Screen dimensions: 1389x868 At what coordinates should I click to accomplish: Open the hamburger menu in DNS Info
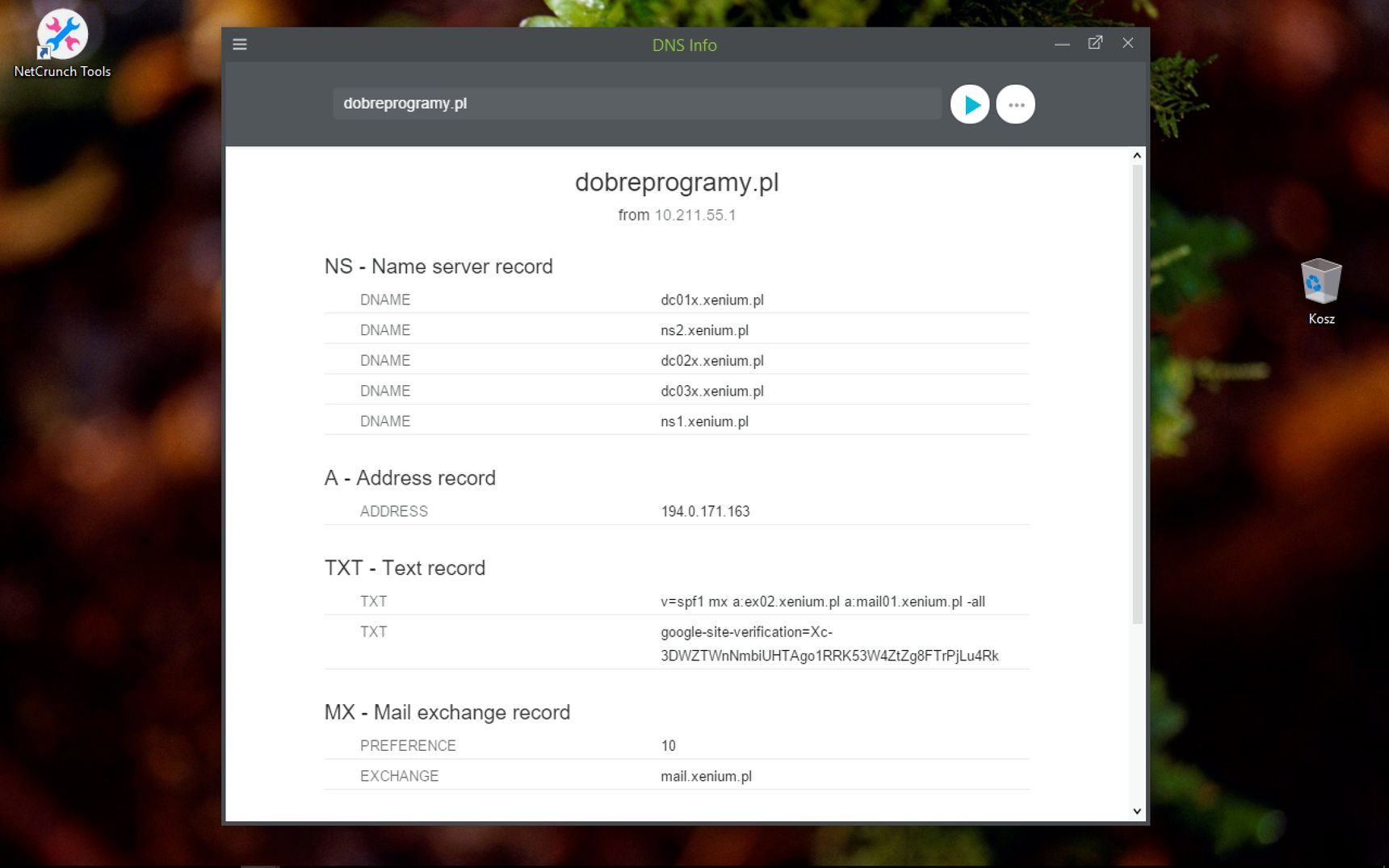coord(240,44)
